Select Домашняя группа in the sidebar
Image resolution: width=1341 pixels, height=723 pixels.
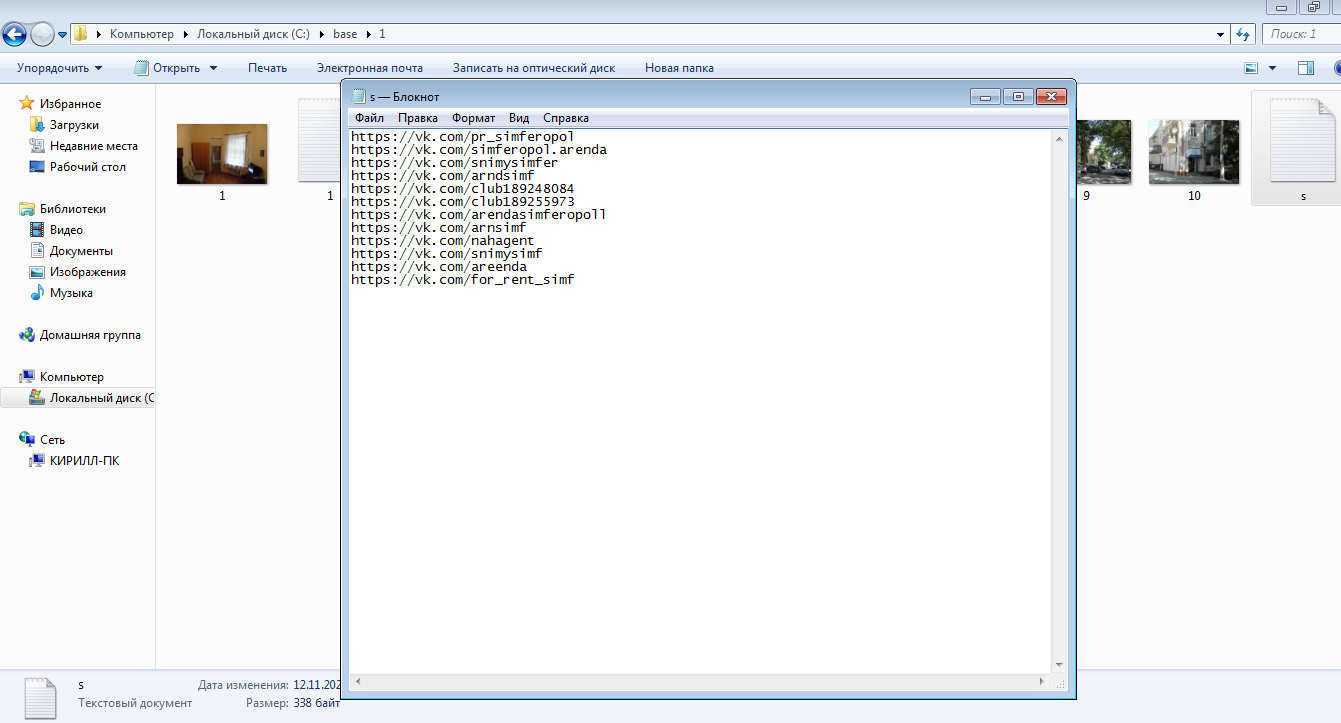tap(90, 335)
